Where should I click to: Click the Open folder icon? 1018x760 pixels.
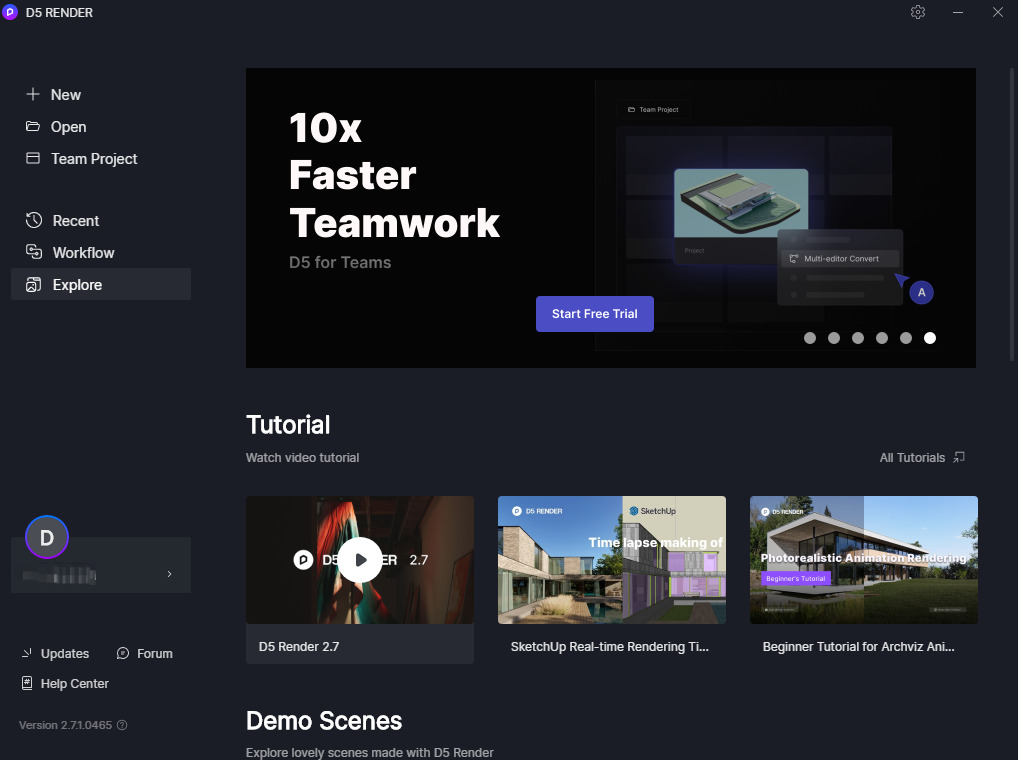(x=32, y=126)
